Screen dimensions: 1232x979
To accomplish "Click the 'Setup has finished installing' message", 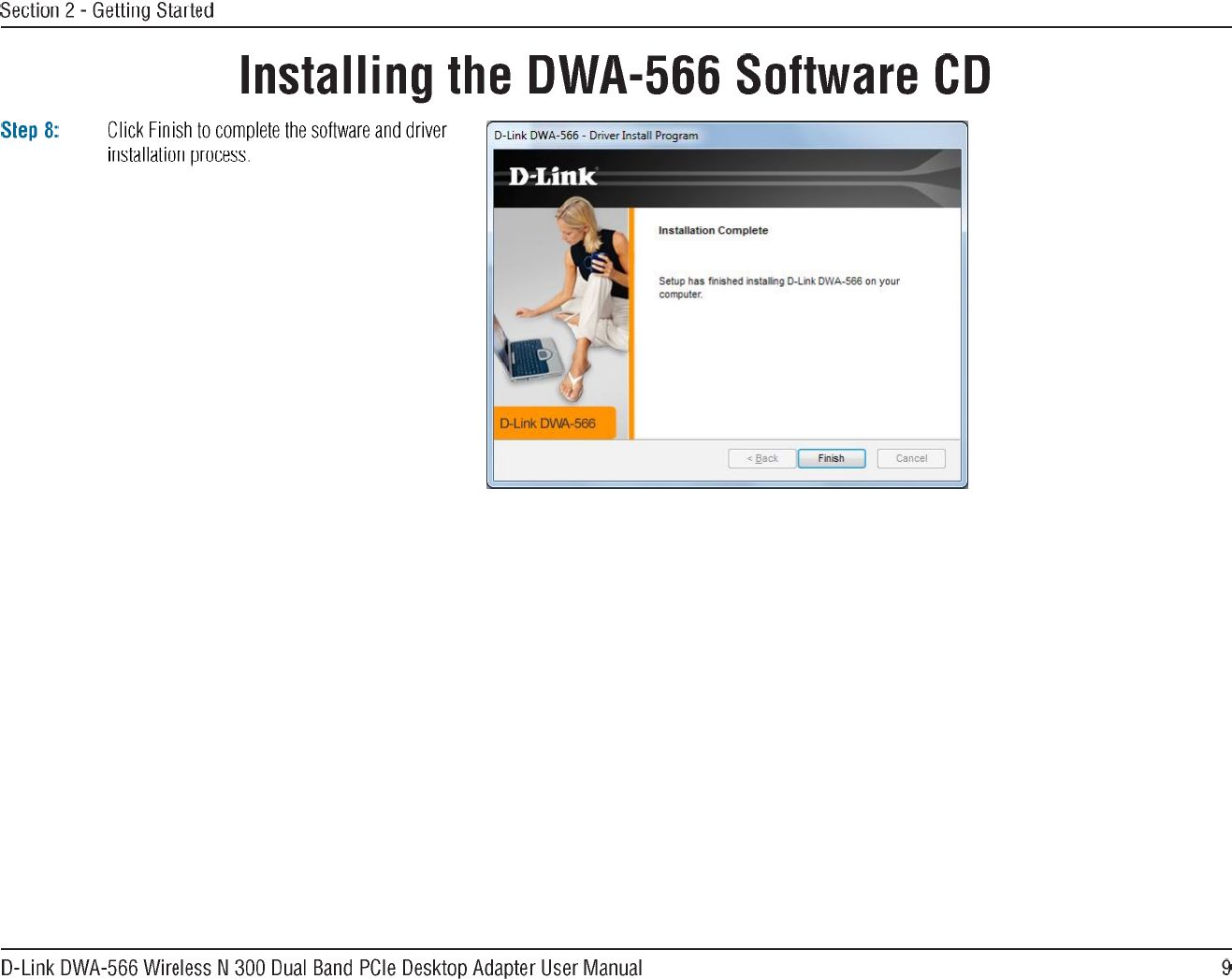I will [x=778, y=287].
